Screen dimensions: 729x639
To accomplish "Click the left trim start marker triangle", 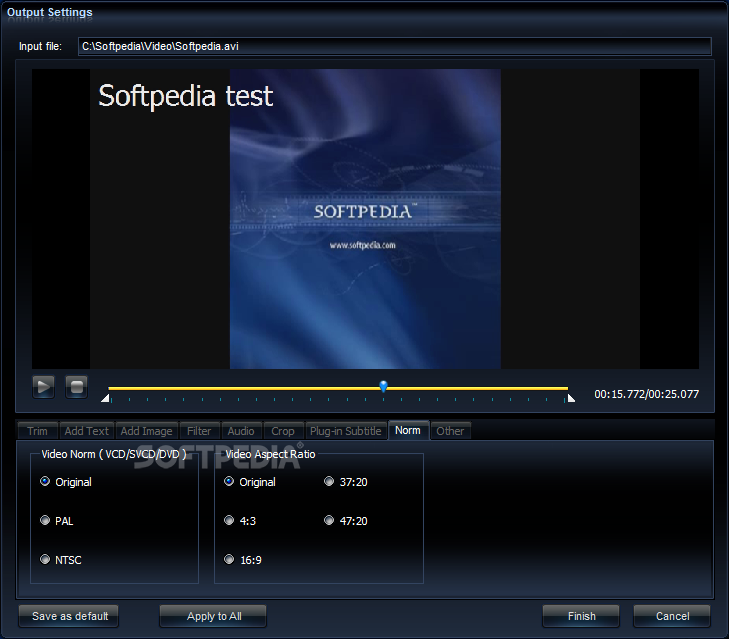I will click(105, 398).
